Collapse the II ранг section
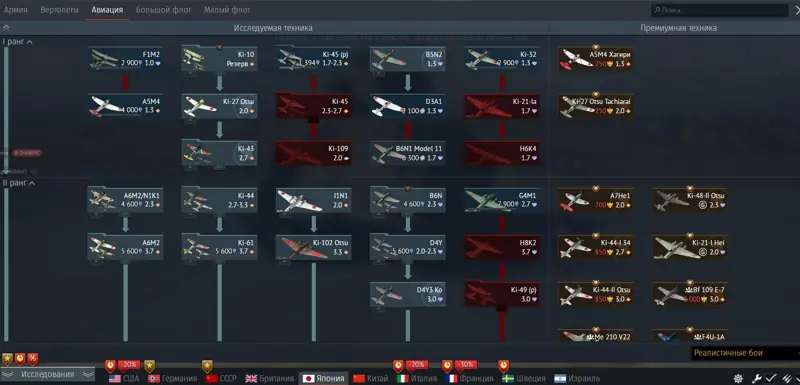The width and height of the screenshot is (800, 385). tap(19, 183)
